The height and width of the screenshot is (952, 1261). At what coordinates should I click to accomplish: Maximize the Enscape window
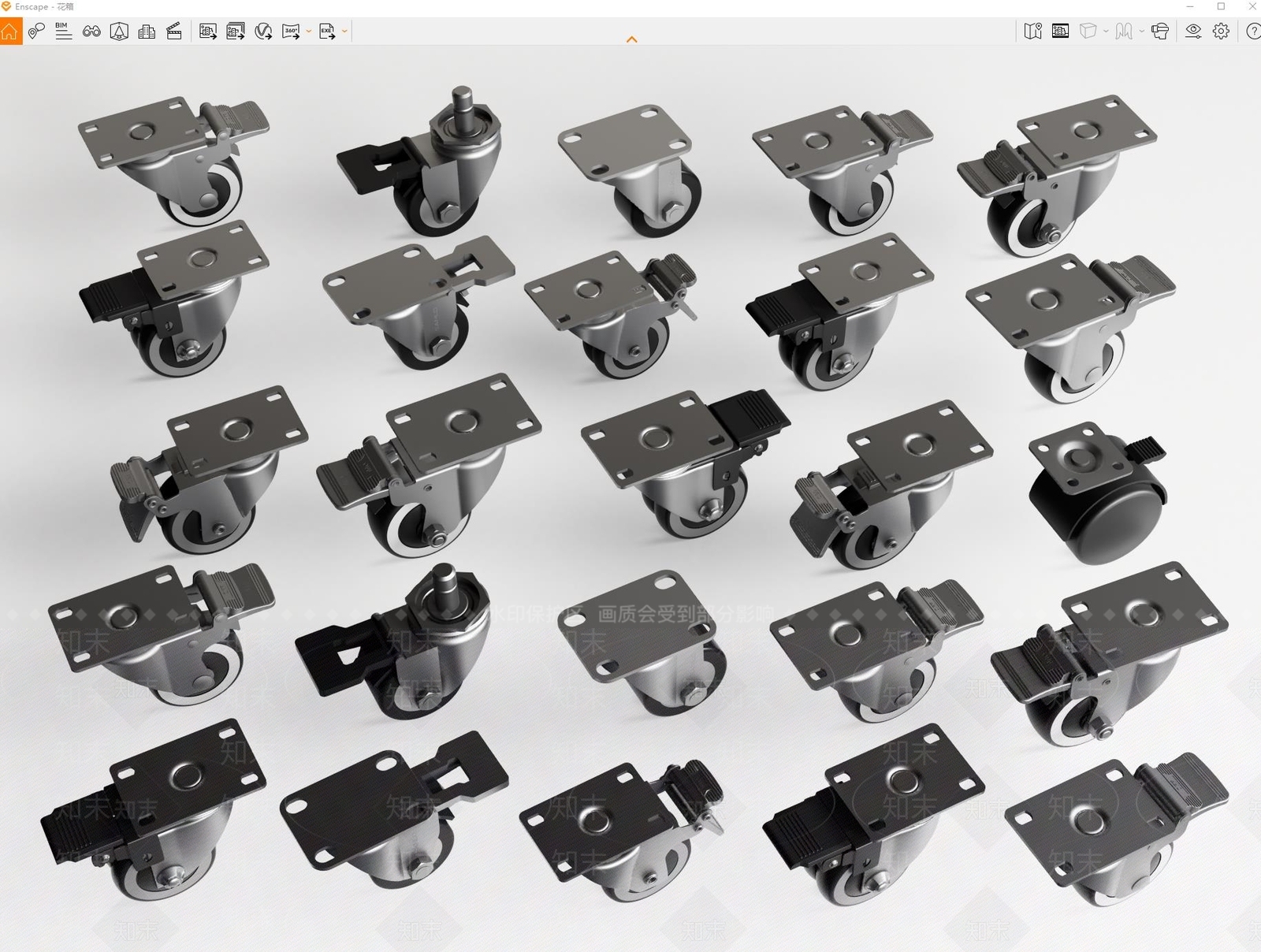point(1221,6)
